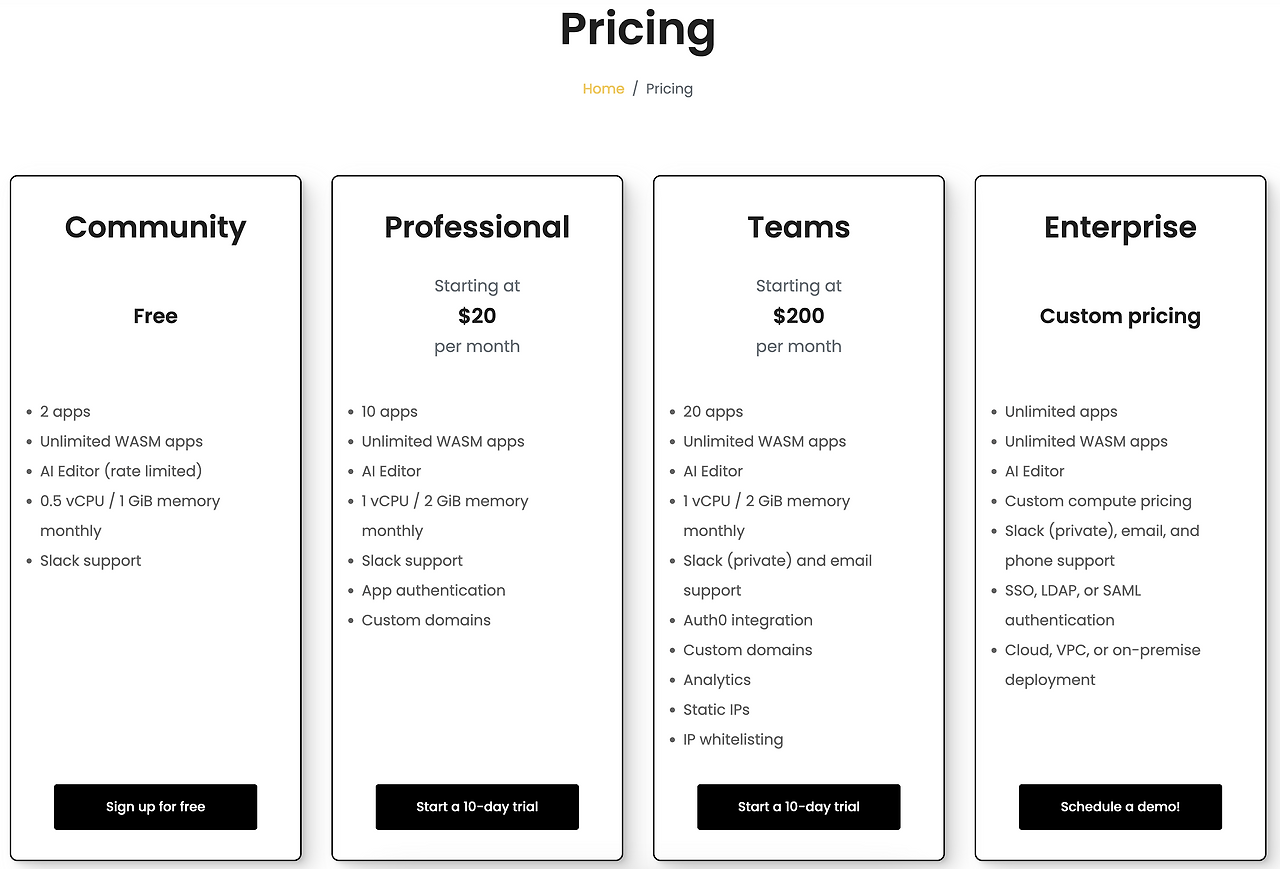The height and width of the screenshot is (869, 1280).
Task: Select the Professional plan title
Action: point(477,227)
